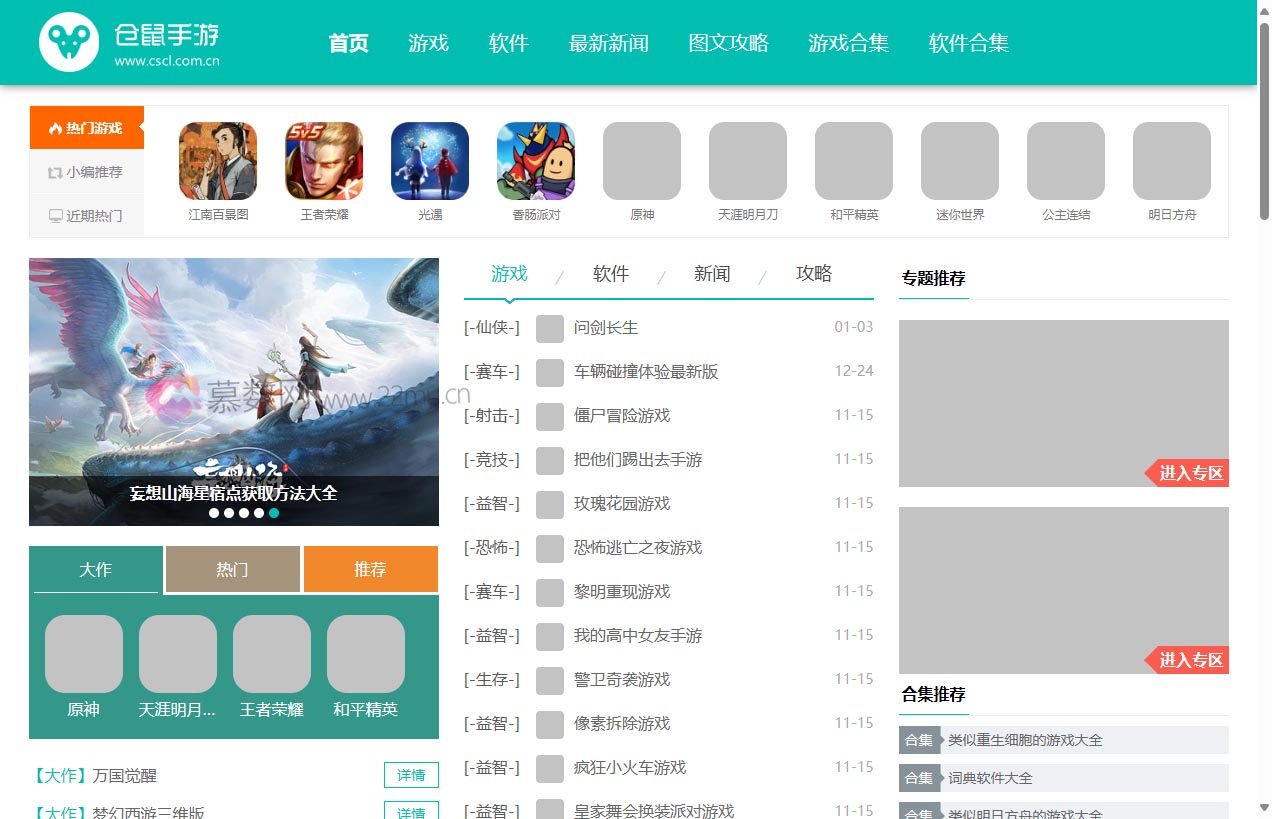Open 江南百景图 from the hot games row
1272x819 pixels.
(217, 160)
